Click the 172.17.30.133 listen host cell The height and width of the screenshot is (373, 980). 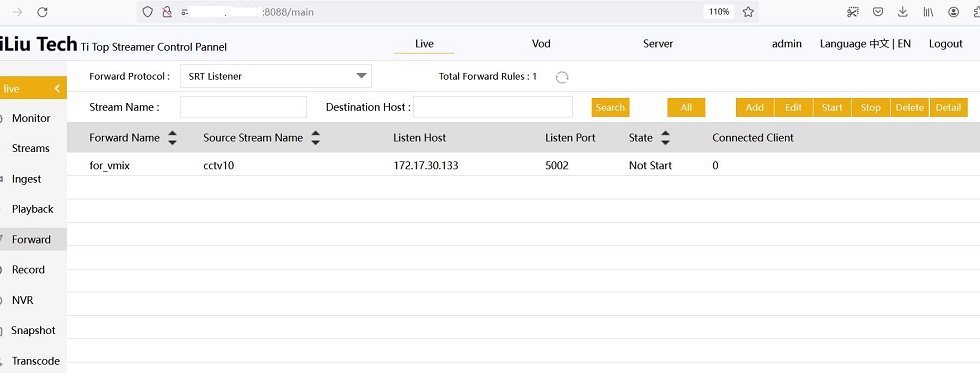point(426,166)
